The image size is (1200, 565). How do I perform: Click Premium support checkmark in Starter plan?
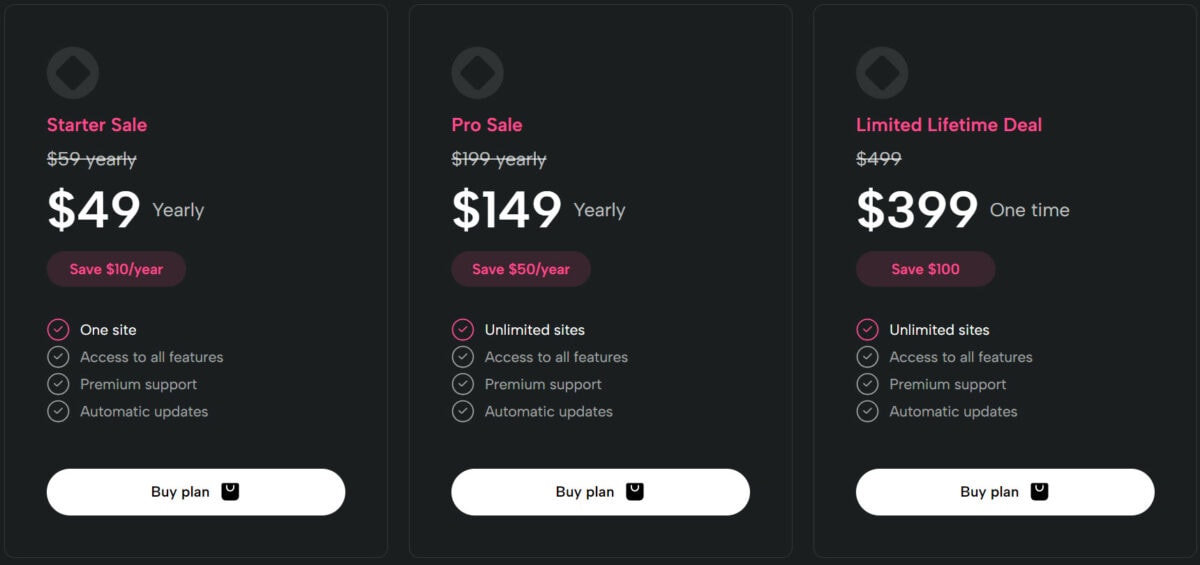click(x=58, y=384)
